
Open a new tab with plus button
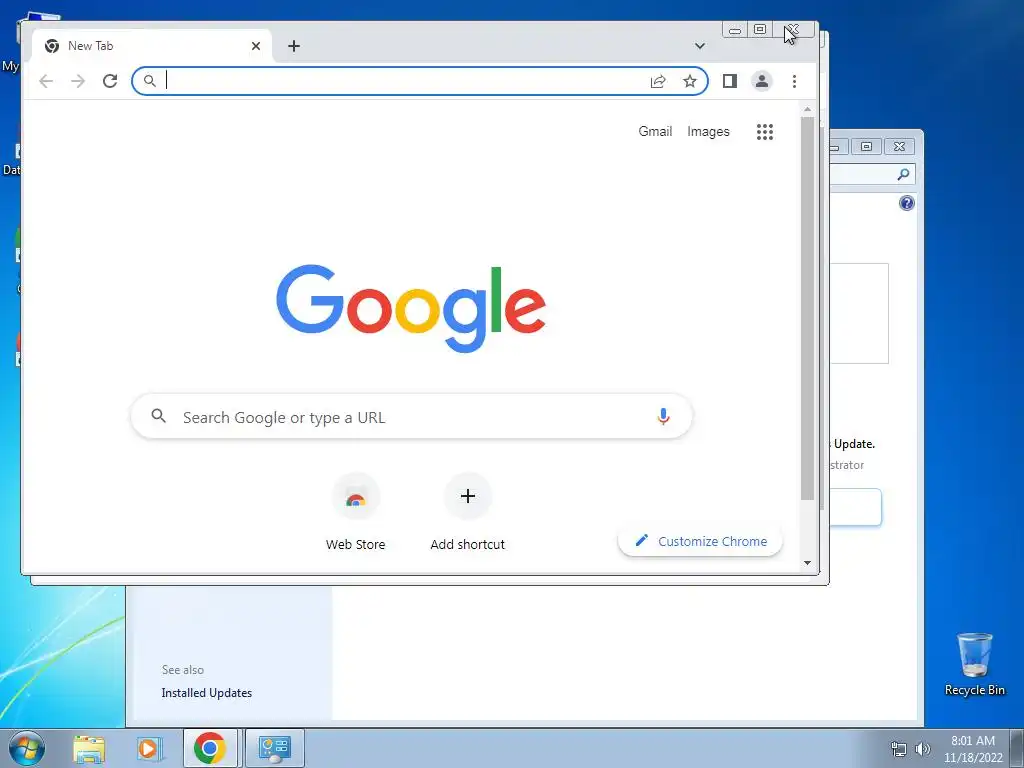pos(294,46)
